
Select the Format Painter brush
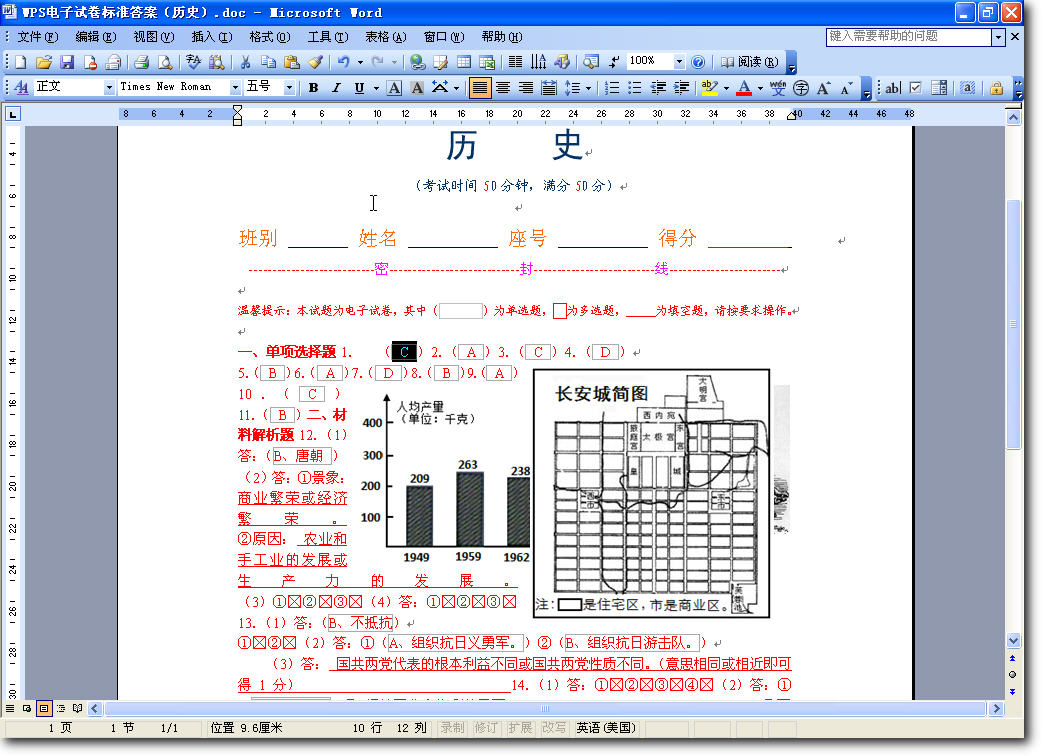(315, 63)
